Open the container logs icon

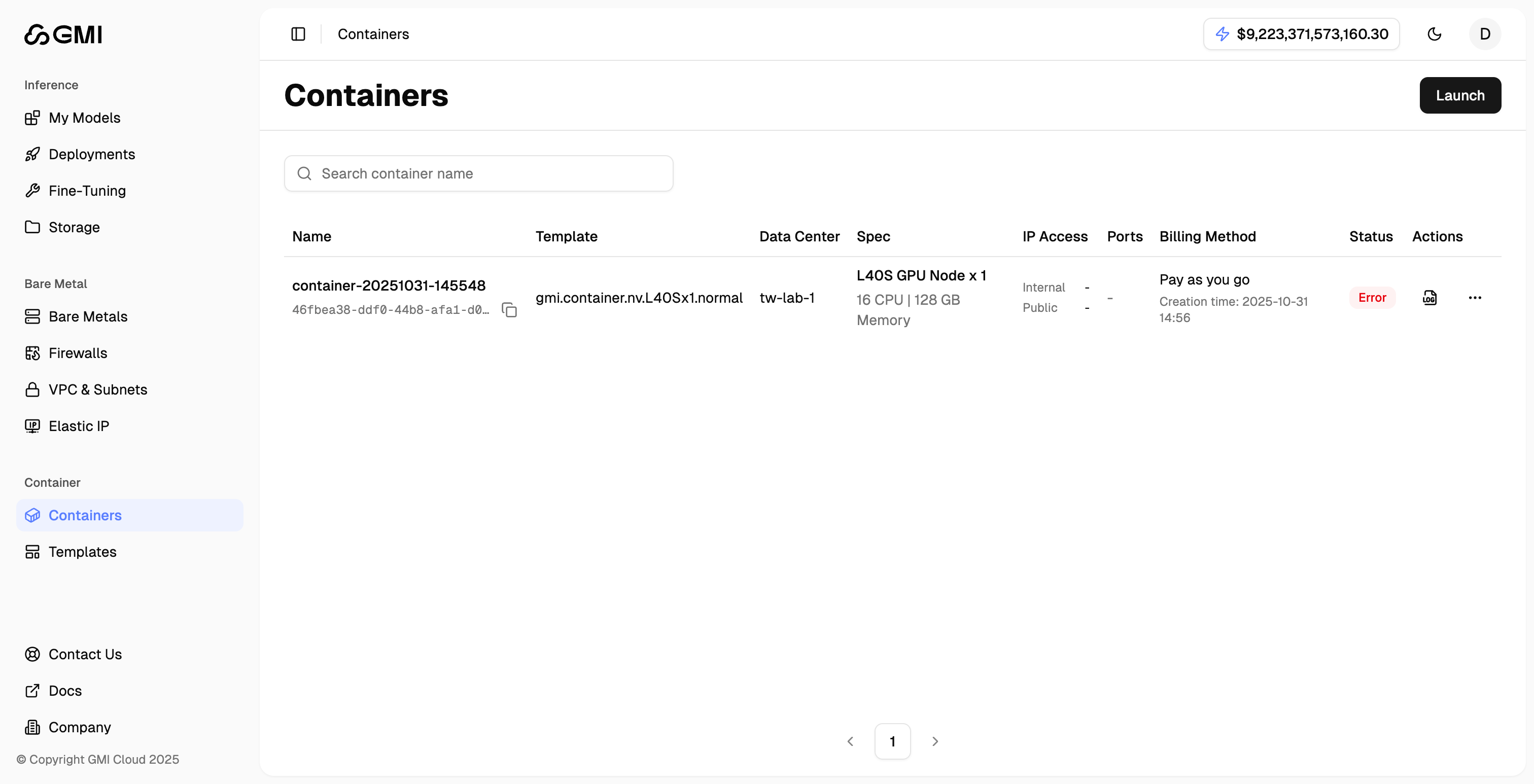[1429, 298]
